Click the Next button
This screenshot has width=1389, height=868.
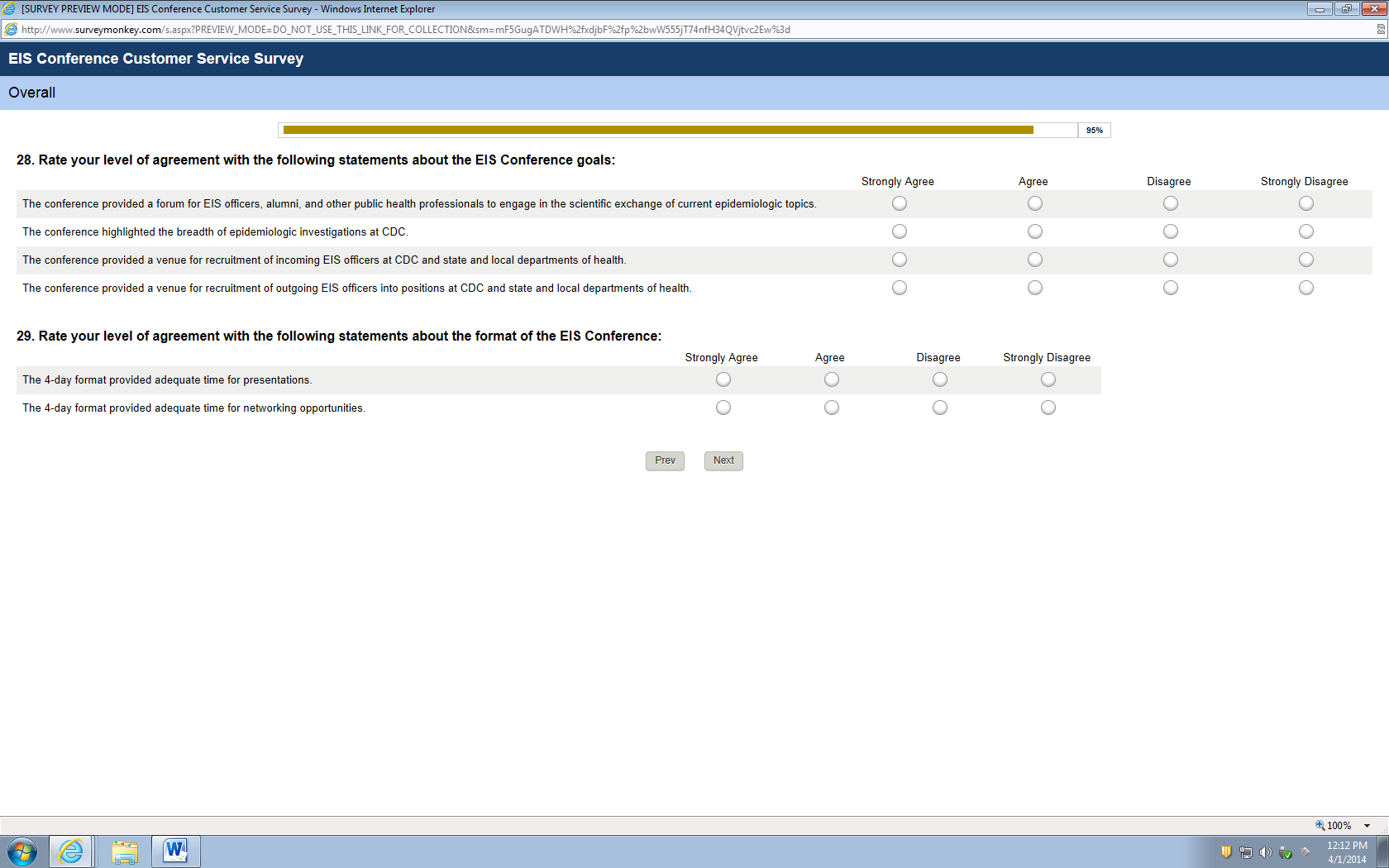pyautogui.click(x=723, y=460)
